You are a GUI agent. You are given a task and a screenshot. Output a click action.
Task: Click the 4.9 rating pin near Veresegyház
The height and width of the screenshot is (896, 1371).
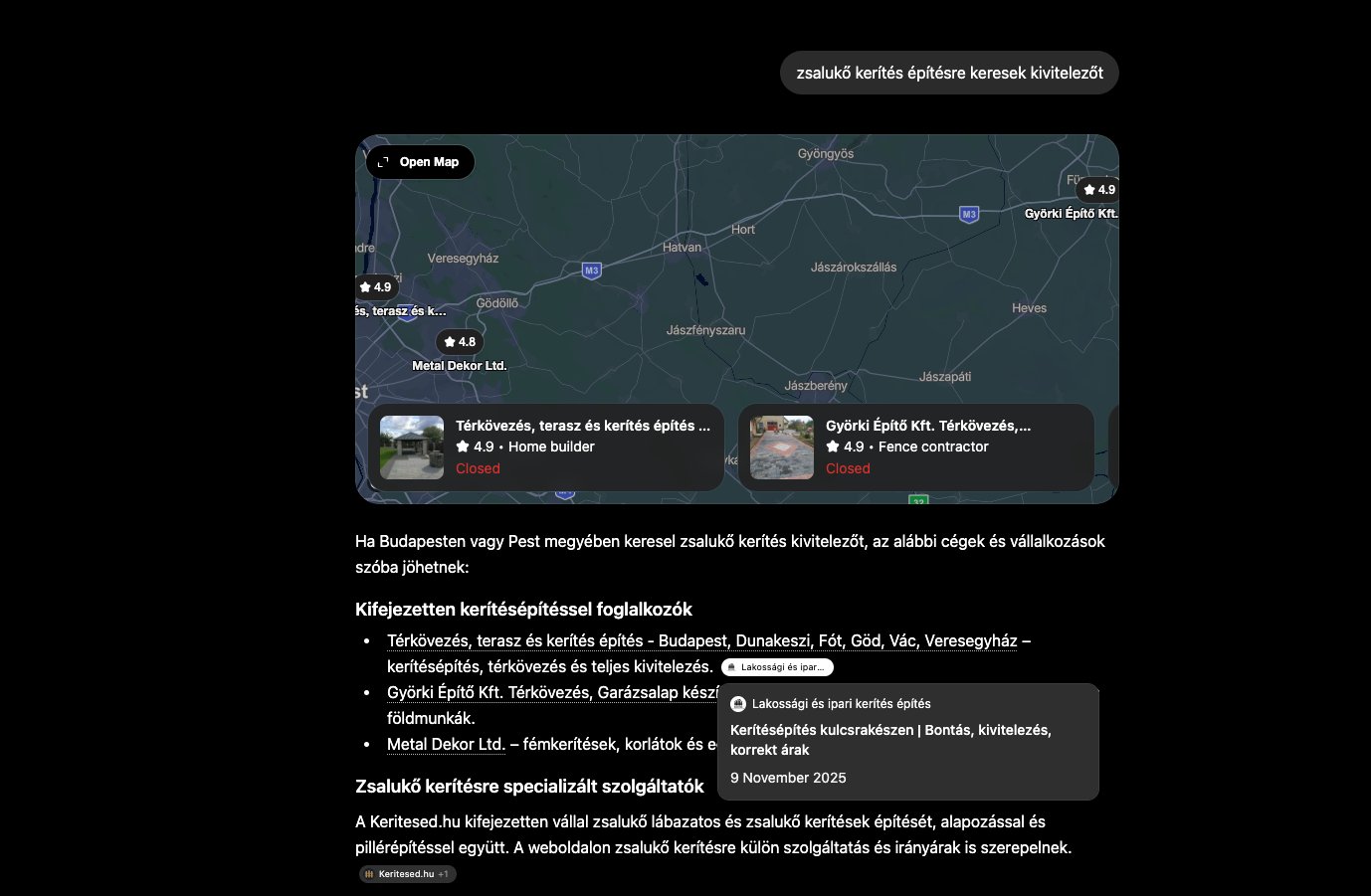377,287
